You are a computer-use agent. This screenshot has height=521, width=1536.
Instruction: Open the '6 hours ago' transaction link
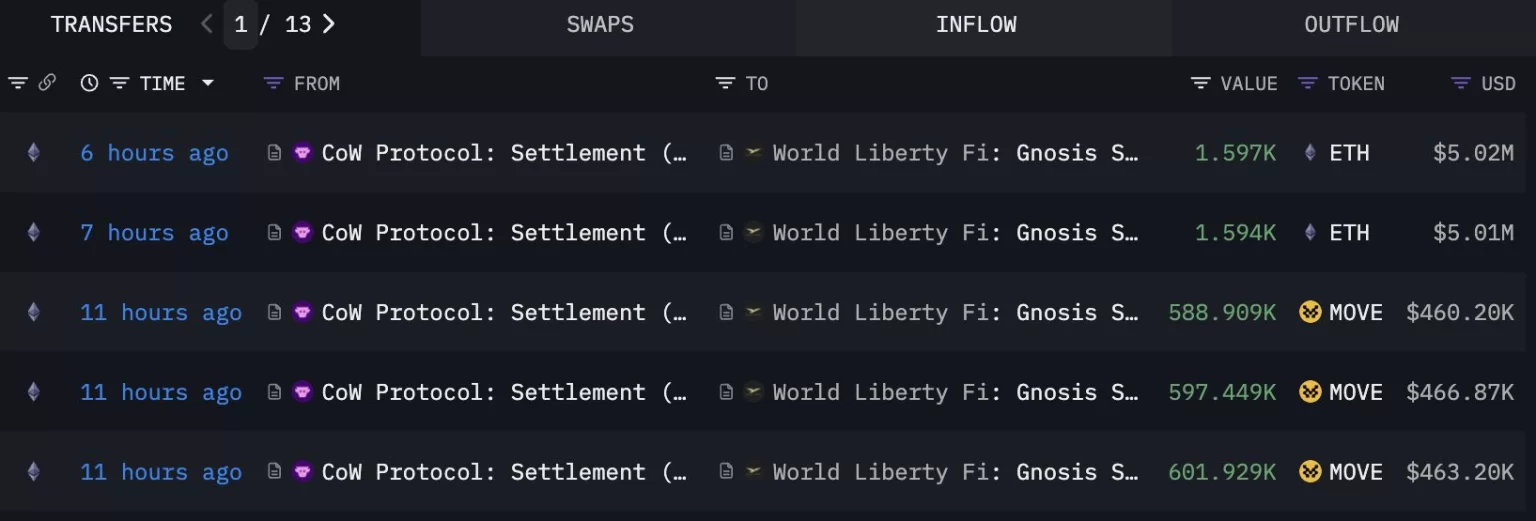(x=154, y=153)
